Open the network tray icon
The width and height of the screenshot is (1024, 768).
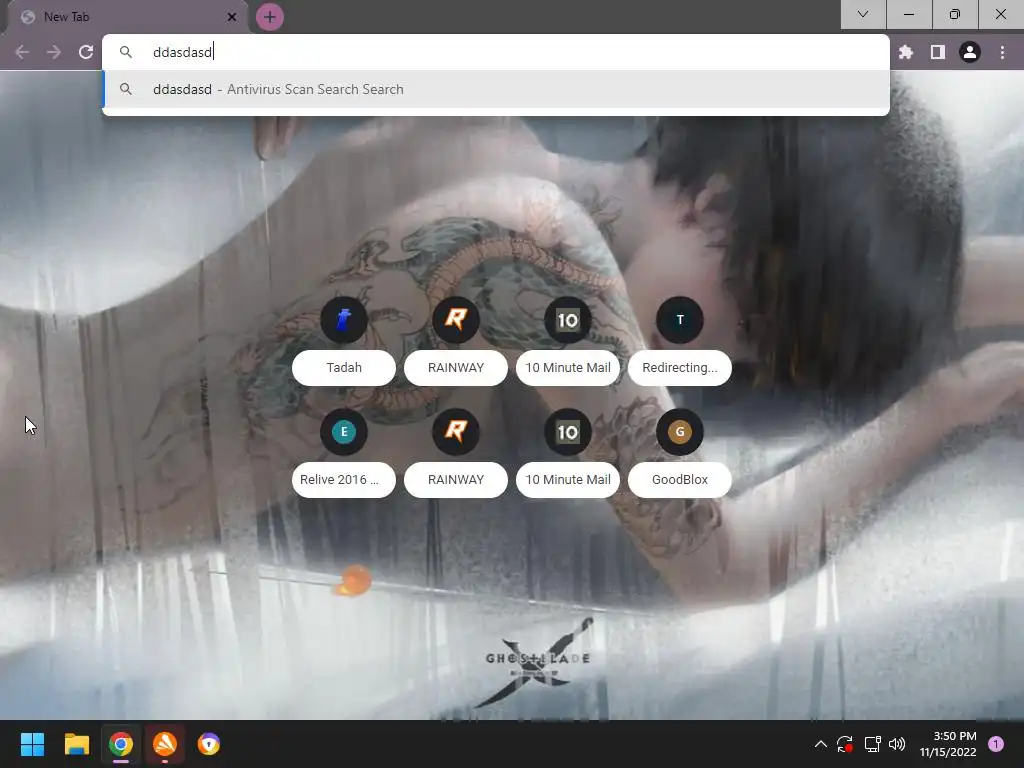click(872, 744)
